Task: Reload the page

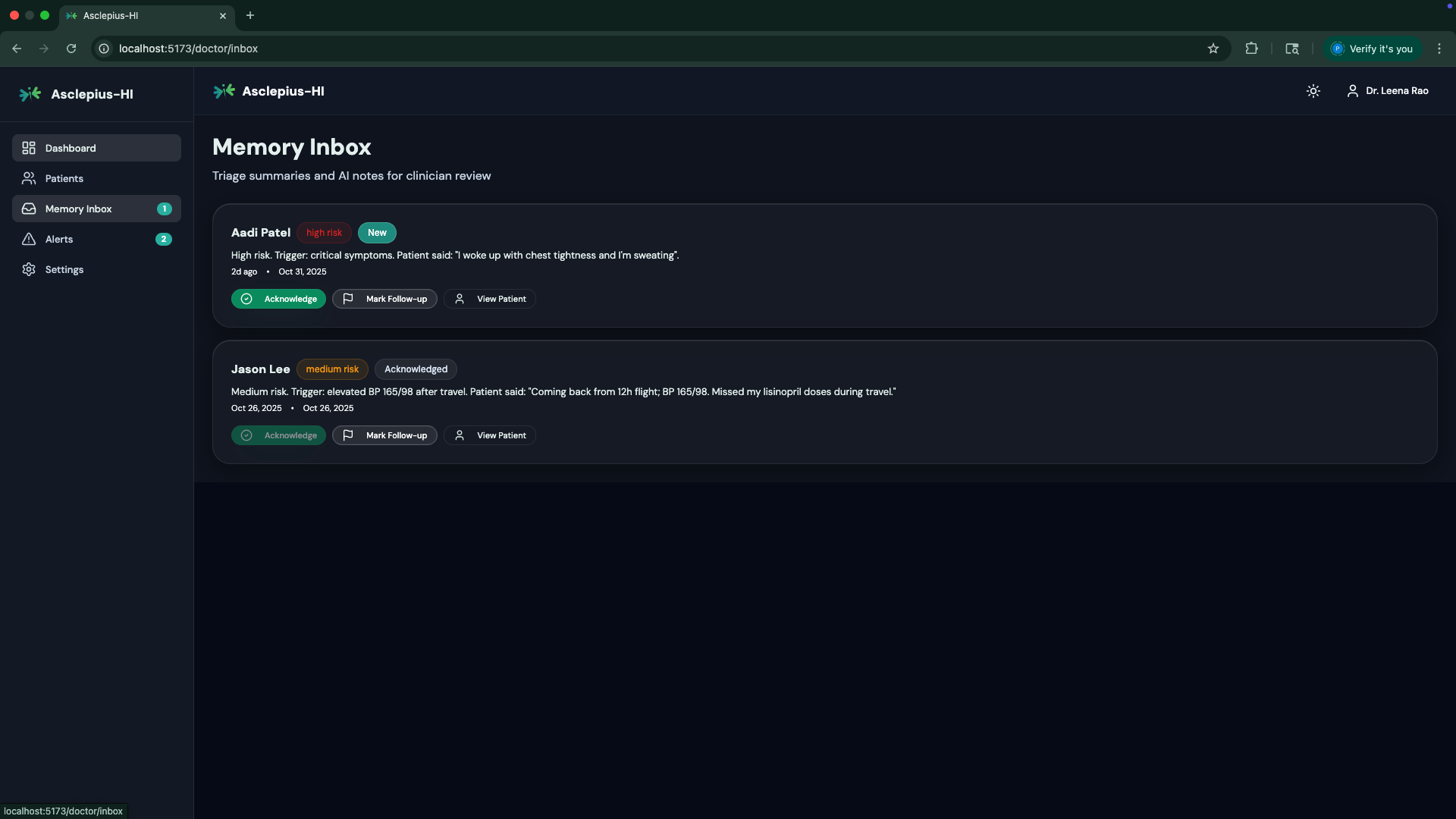Action: (x=71, y=49)
